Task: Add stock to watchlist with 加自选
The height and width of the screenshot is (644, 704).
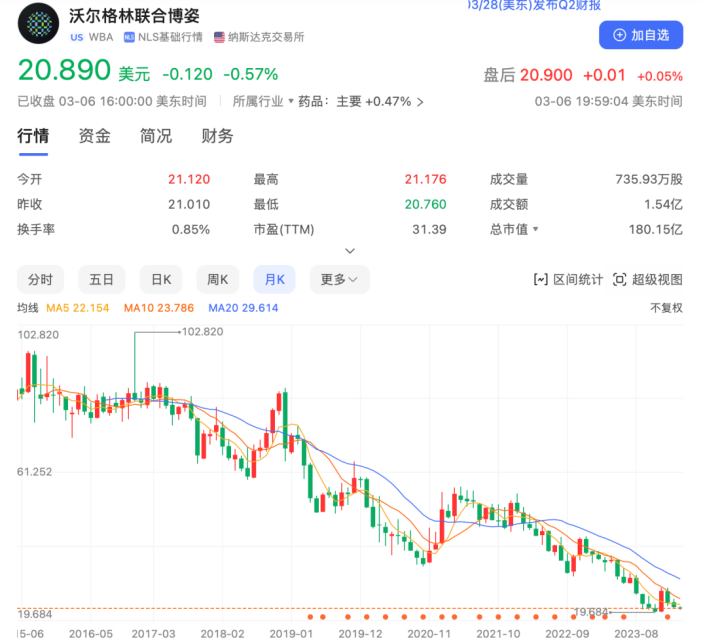Action: pyautogui.click(x=641, y=35)
